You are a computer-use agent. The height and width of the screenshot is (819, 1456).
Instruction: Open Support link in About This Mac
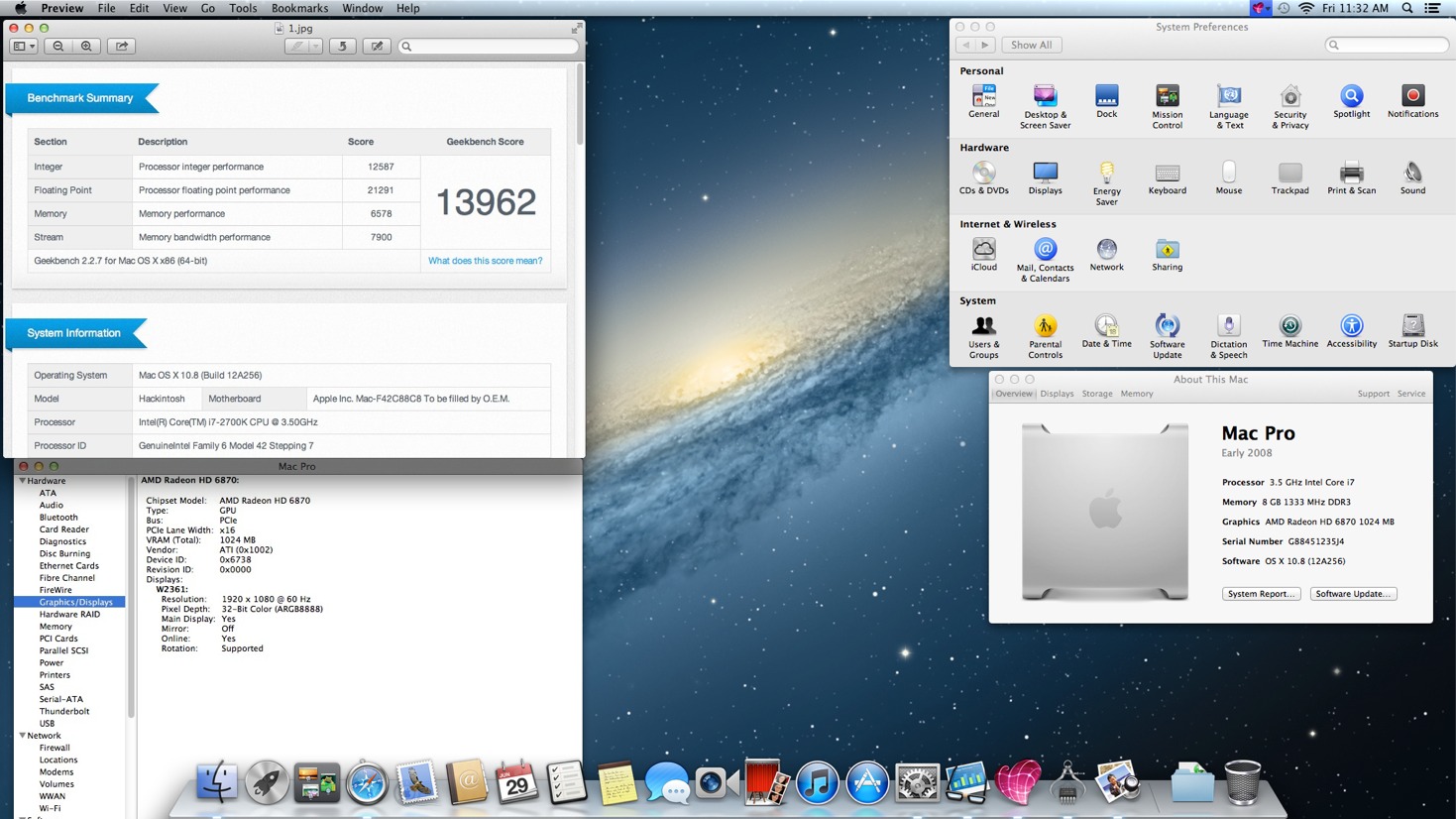1373,394
